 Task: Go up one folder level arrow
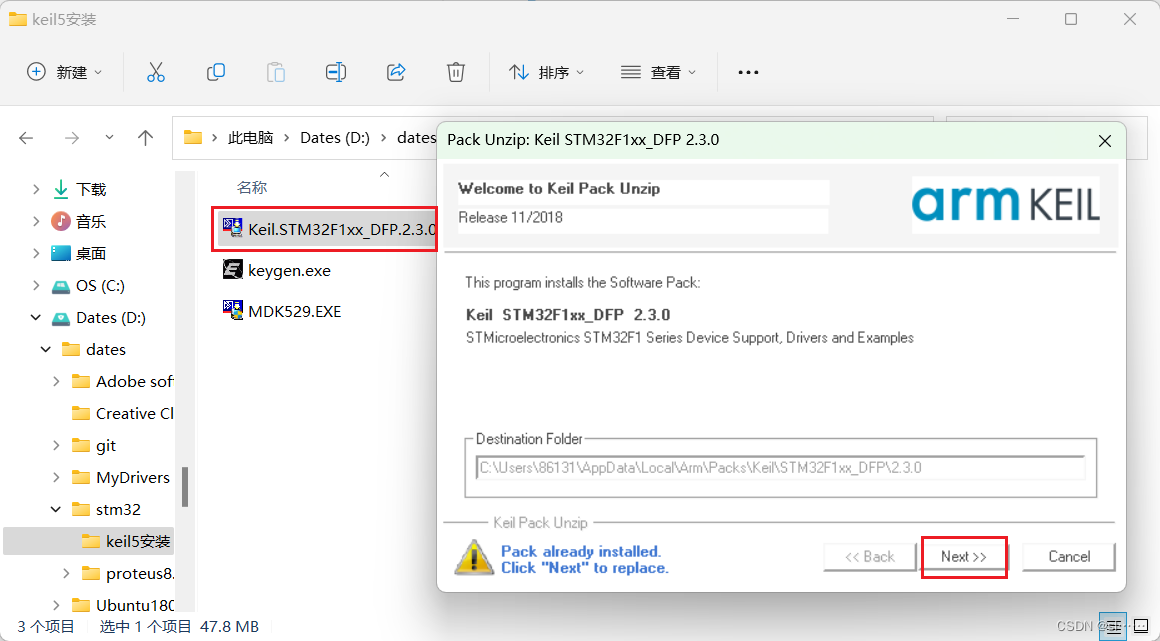coord(146,138)
